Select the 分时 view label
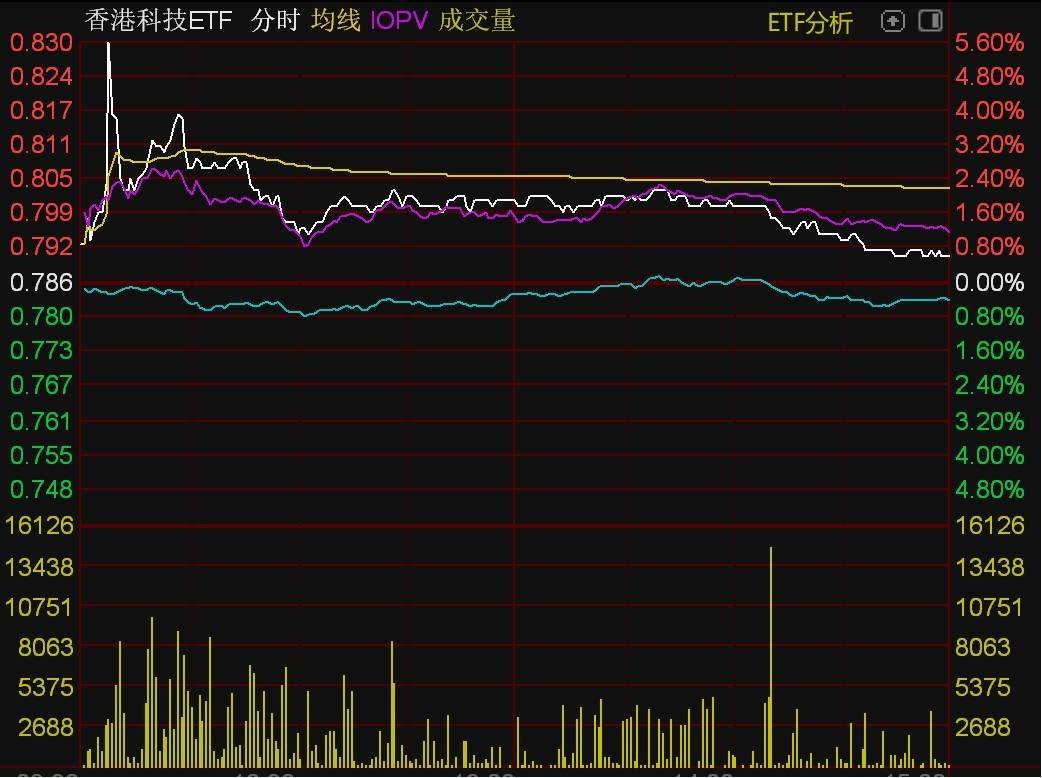1042x778 pixels. click(276, 21)
